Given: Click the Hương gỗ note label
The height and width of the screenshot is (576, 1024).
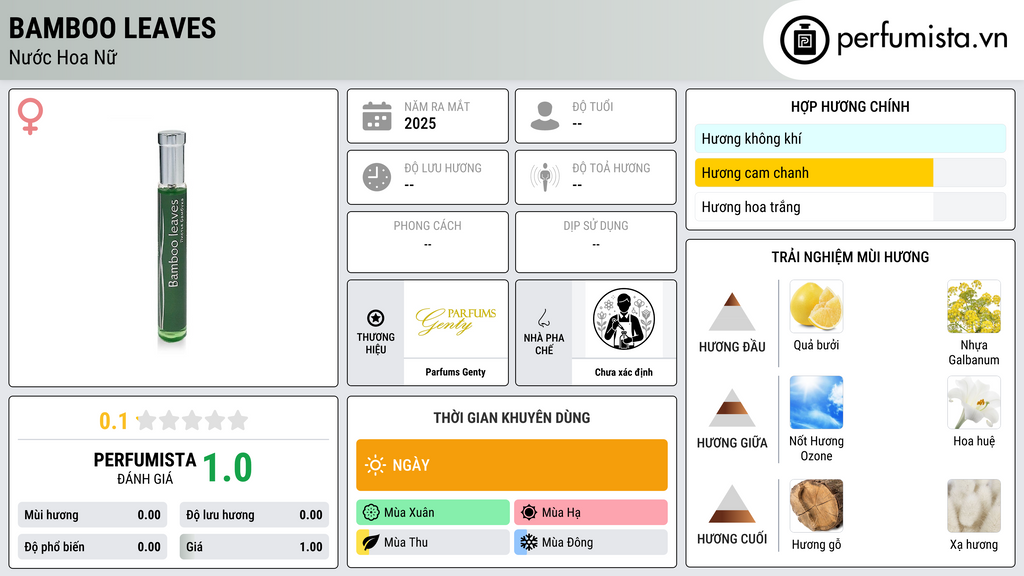Looking at the screenshot, I should (x=816, y=545).
